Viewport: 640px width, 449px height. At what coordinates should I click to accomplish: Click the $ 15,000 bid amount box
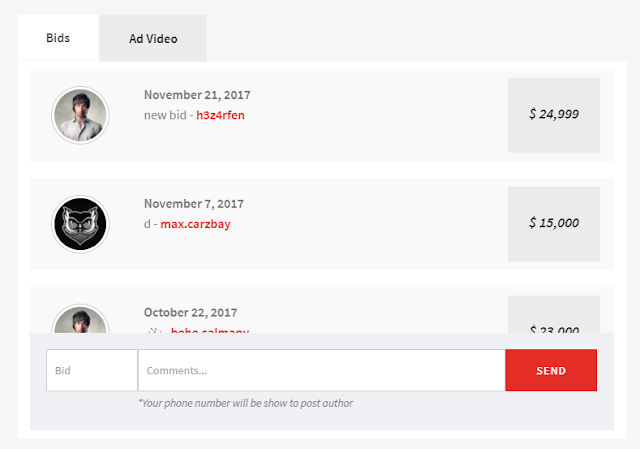click(554, 223)
